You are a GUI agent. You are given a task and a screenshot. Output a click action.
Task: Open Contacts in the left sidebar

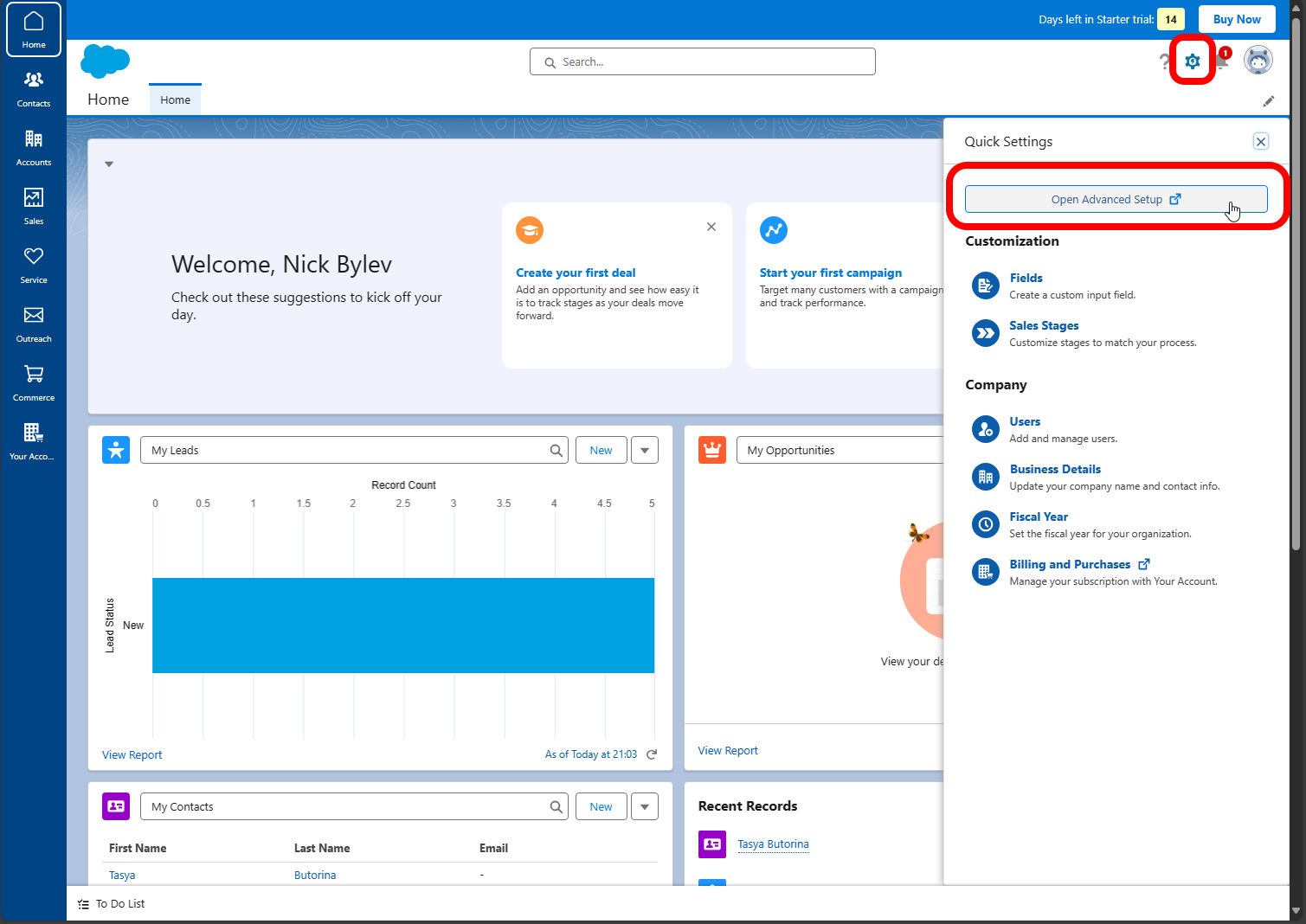(34, 89)
